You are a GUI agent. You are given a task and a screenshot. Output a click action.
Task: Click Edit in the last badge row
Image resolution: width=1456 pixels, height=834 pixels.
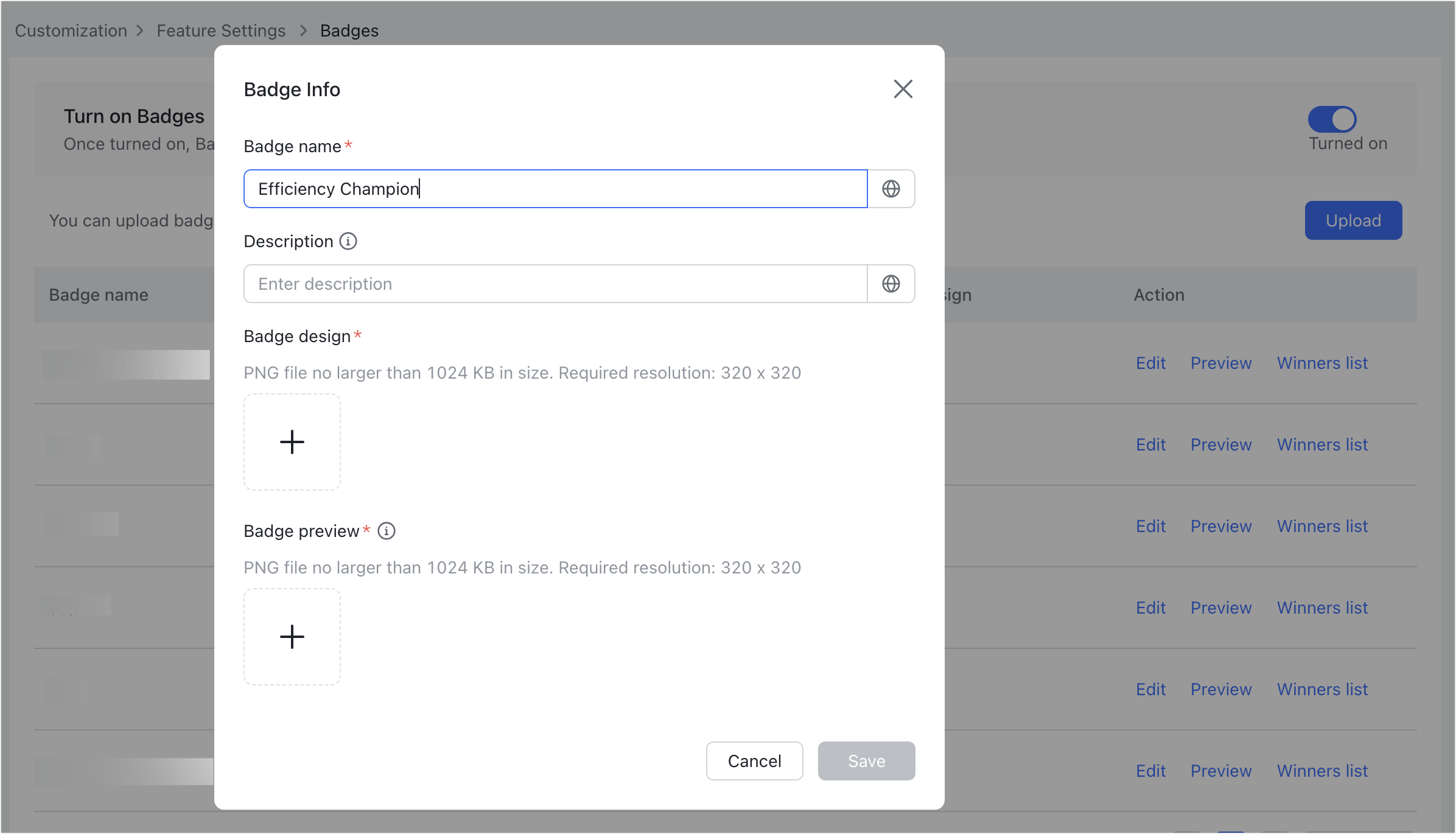point(1150,771)
